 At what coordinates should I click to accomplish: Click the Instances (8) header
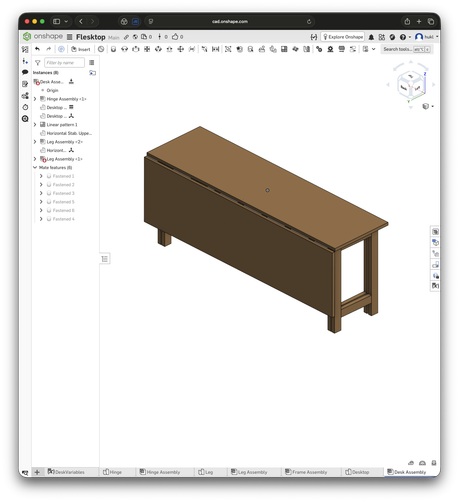tap(46, 73)
